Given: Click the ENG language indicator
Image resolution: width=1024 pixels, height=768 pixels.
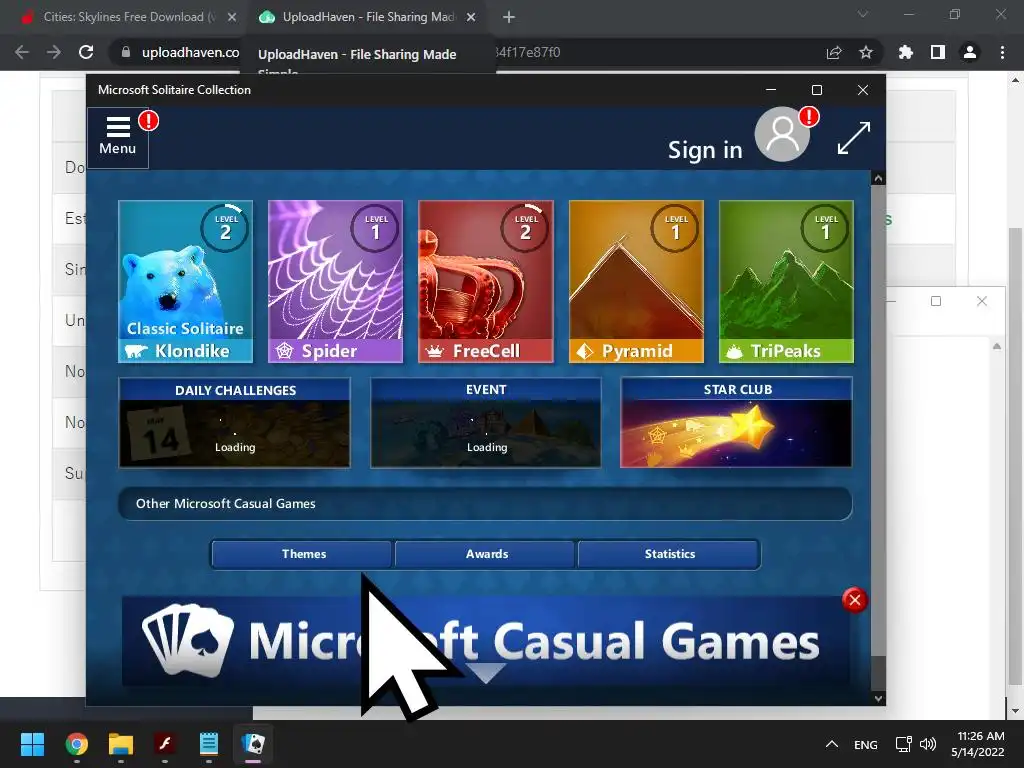Looking at the screenshot, I should [x=865, y=744].
